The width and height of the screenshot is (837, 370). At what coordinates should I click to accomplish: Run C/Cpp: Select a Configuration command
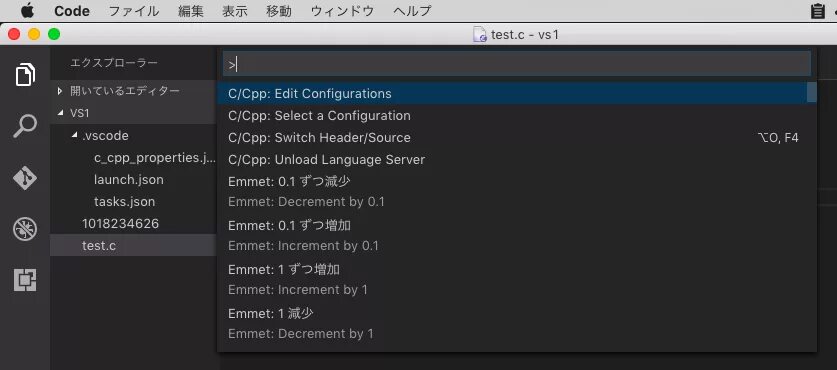point(517,115)
